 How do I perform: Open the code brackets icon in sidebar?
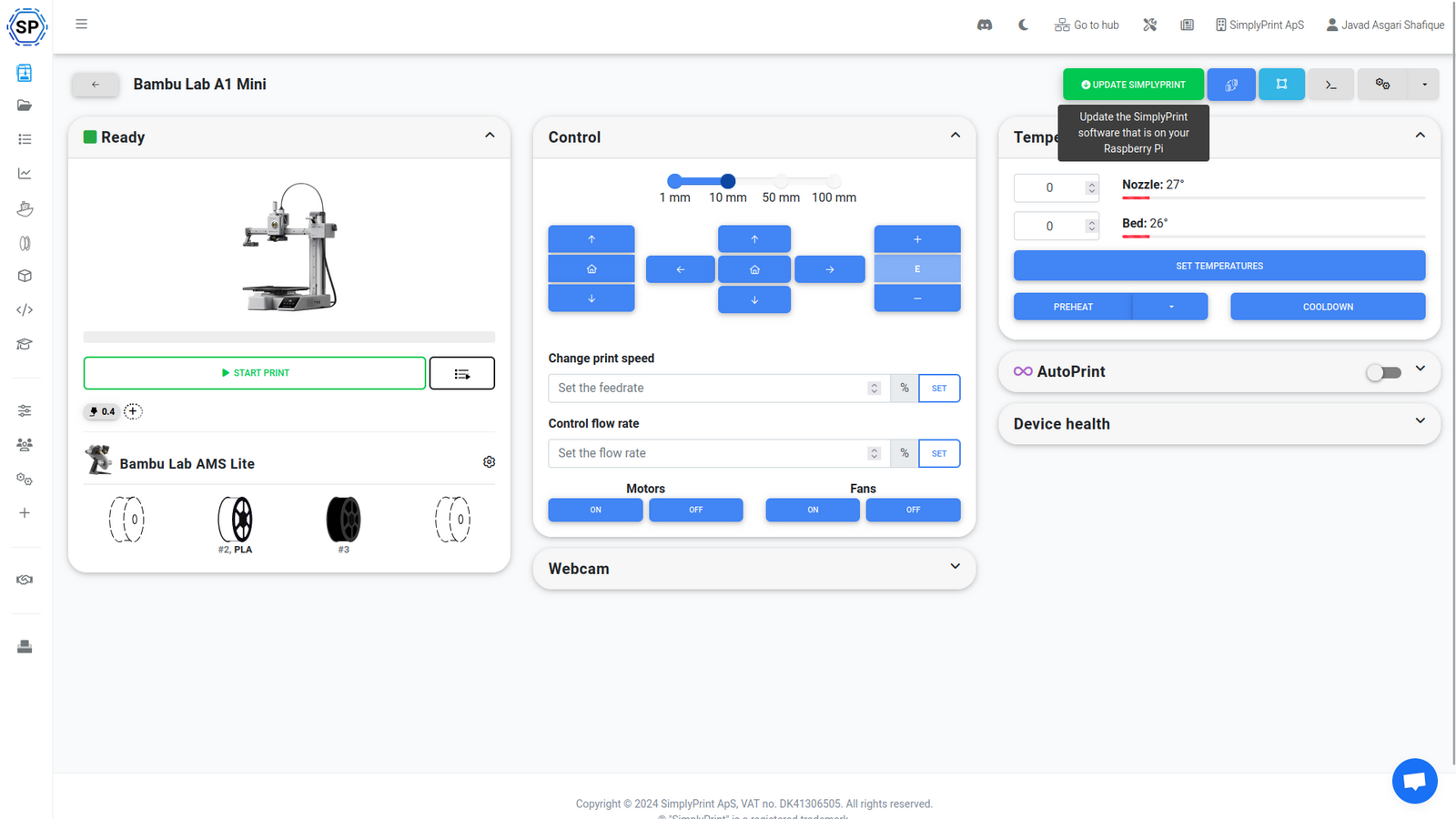tap(25, 310)
